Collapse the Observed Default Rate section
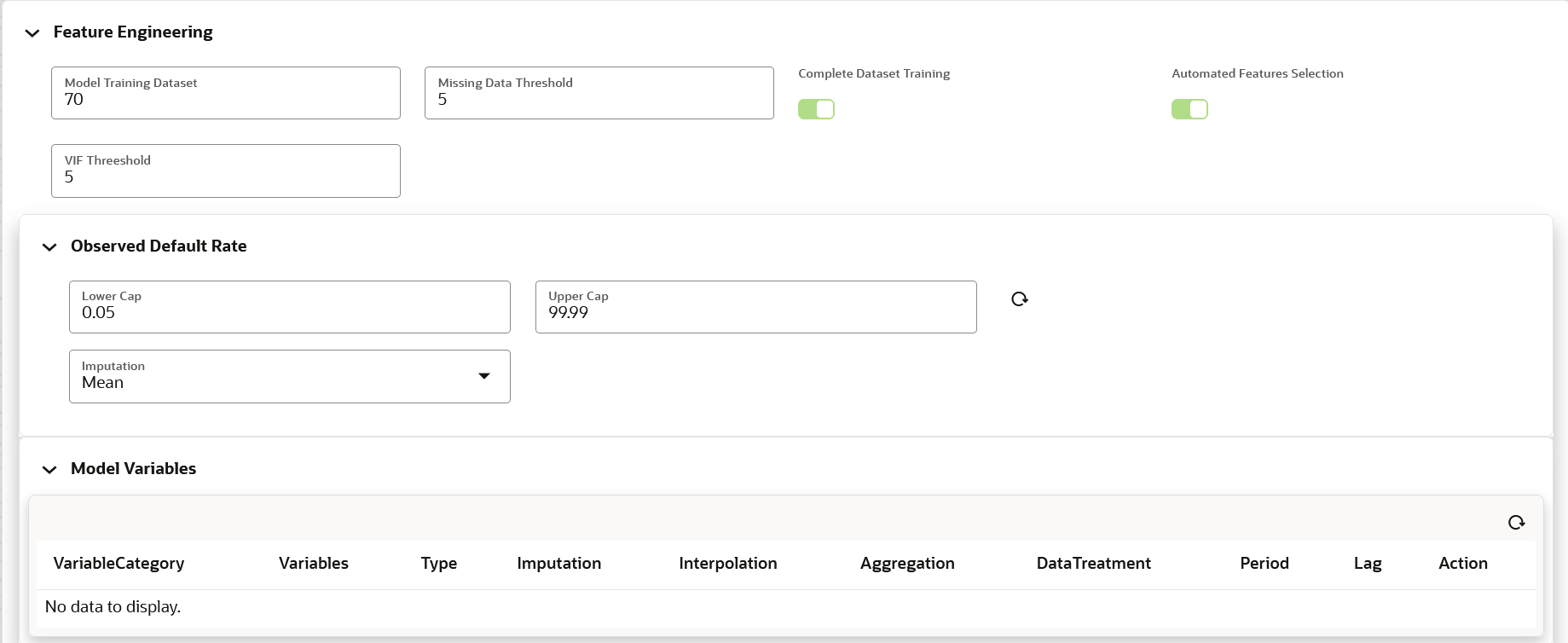Image resolution: width=1568 pixels, height=643 pixels. 49,247
